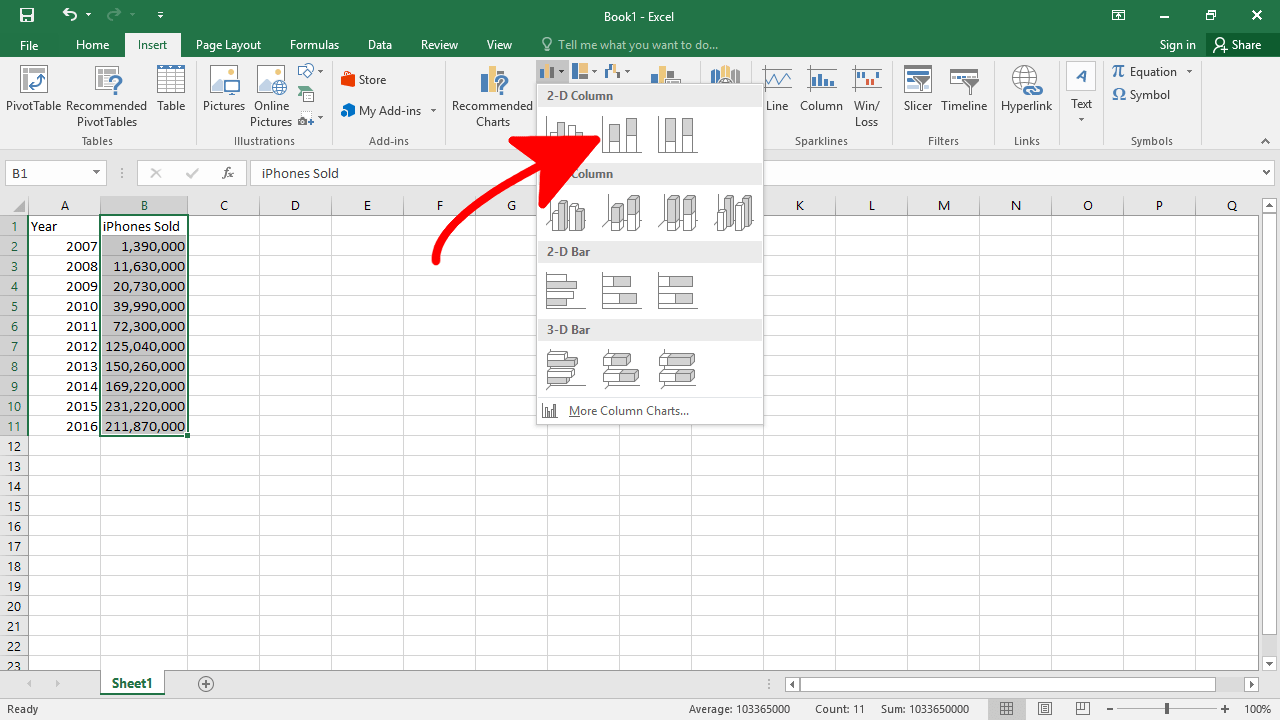Switch to the Formulas tab
This screenshot has height=720, width=1280.
click(314, 45)
